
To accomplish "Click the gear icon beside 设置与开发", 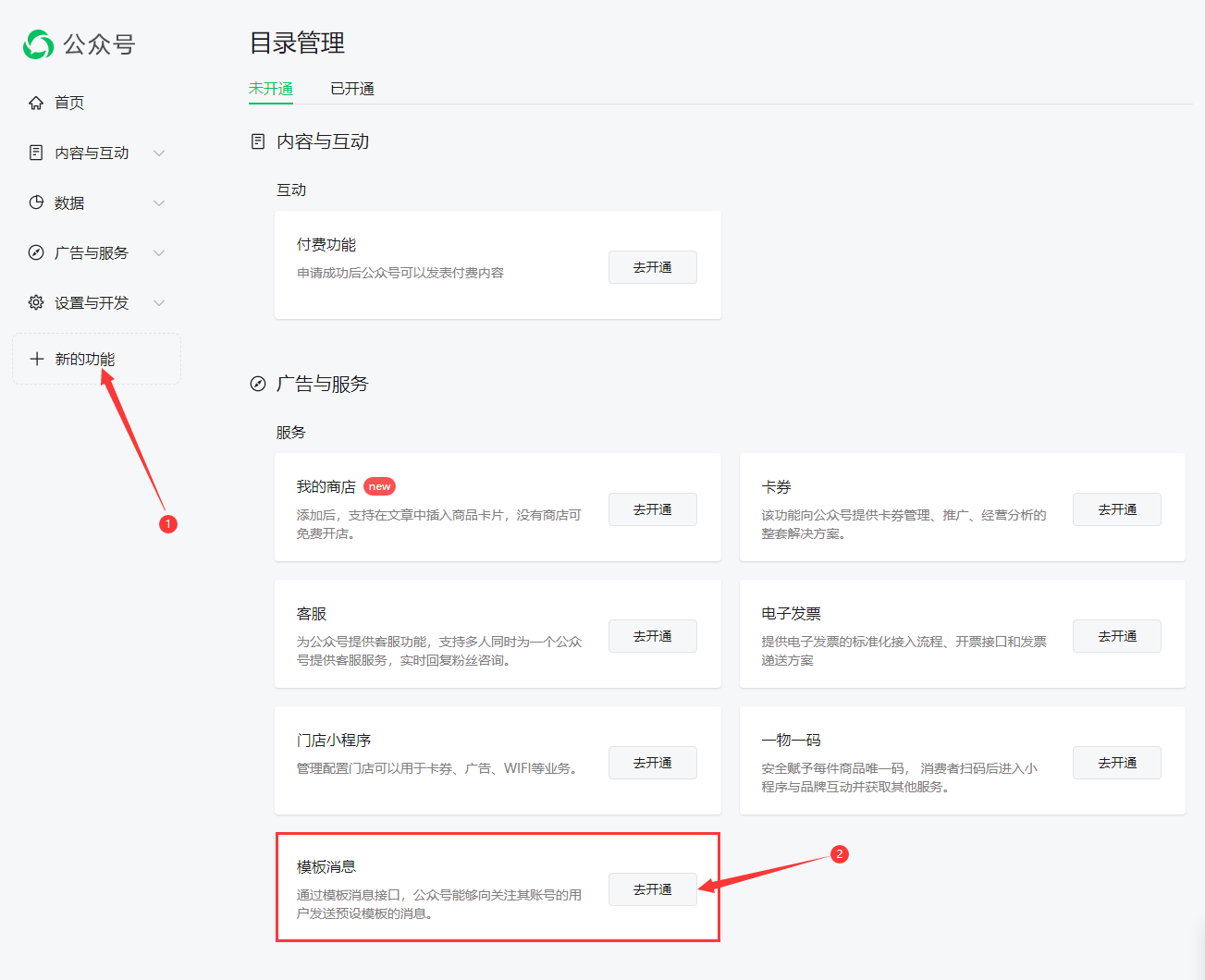I will click(x=36, y=302).
